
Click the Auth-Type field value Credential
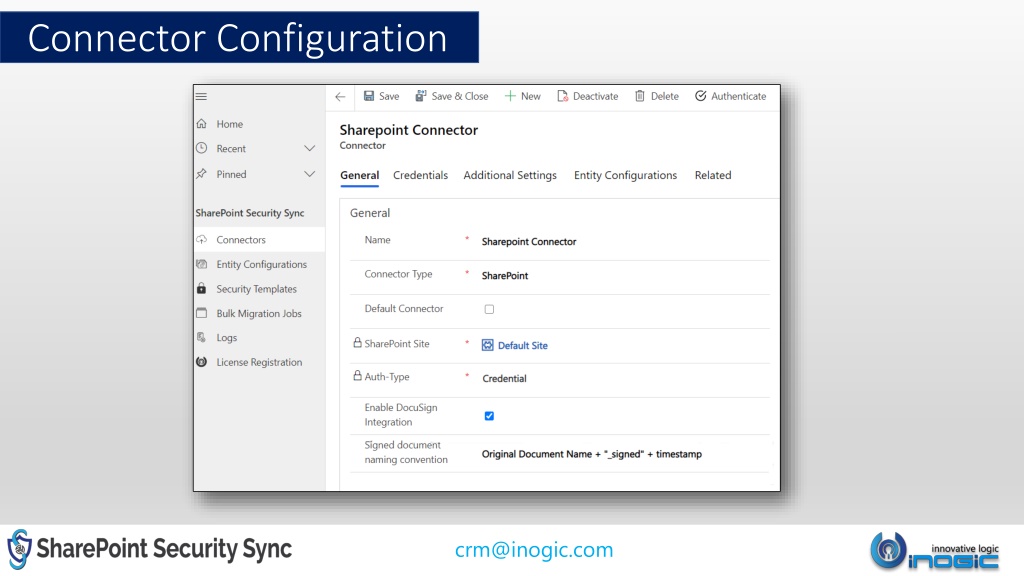[x=504, y=378]
